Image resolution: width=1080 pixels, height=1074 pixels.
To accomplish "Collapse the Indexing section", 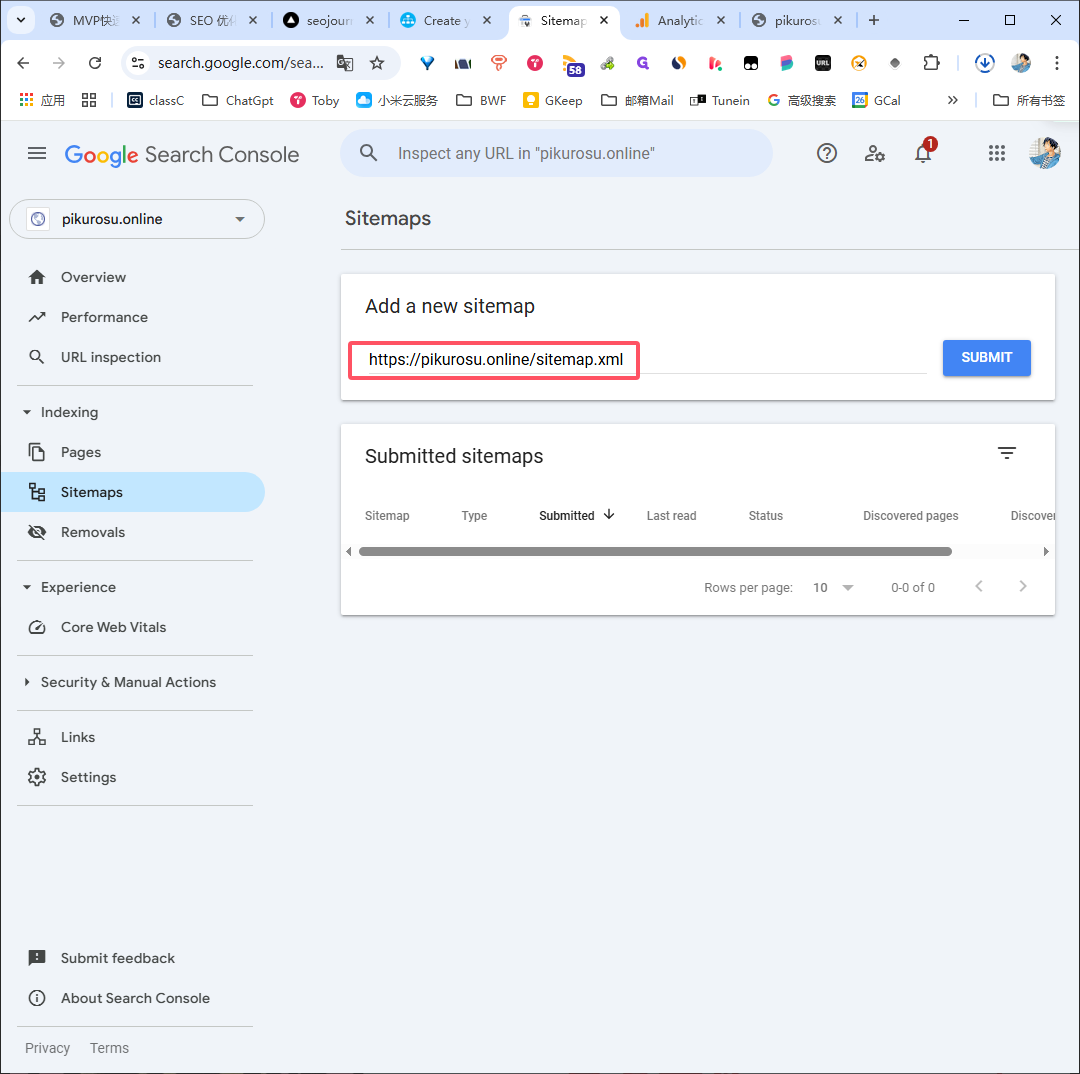I will pos(27,412).
